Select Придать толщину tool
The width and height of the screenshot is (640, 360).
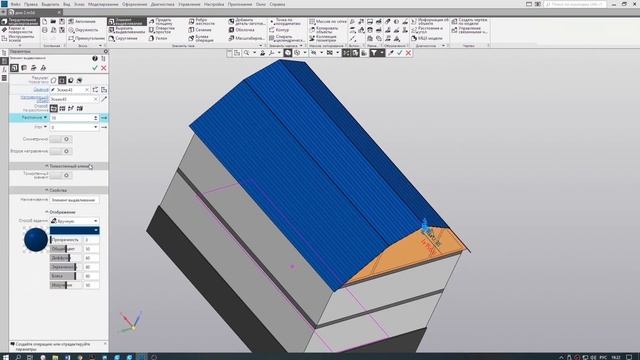[x=161, y=22]
